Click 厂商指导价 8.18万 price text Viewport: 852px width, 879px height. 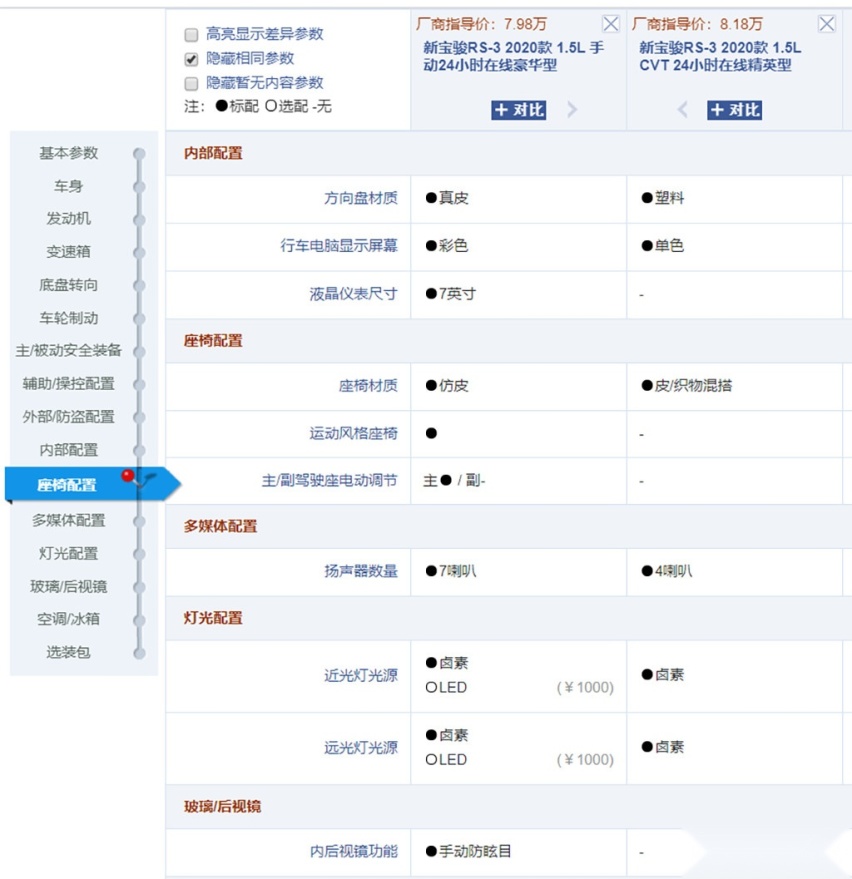tap(697, 24)
